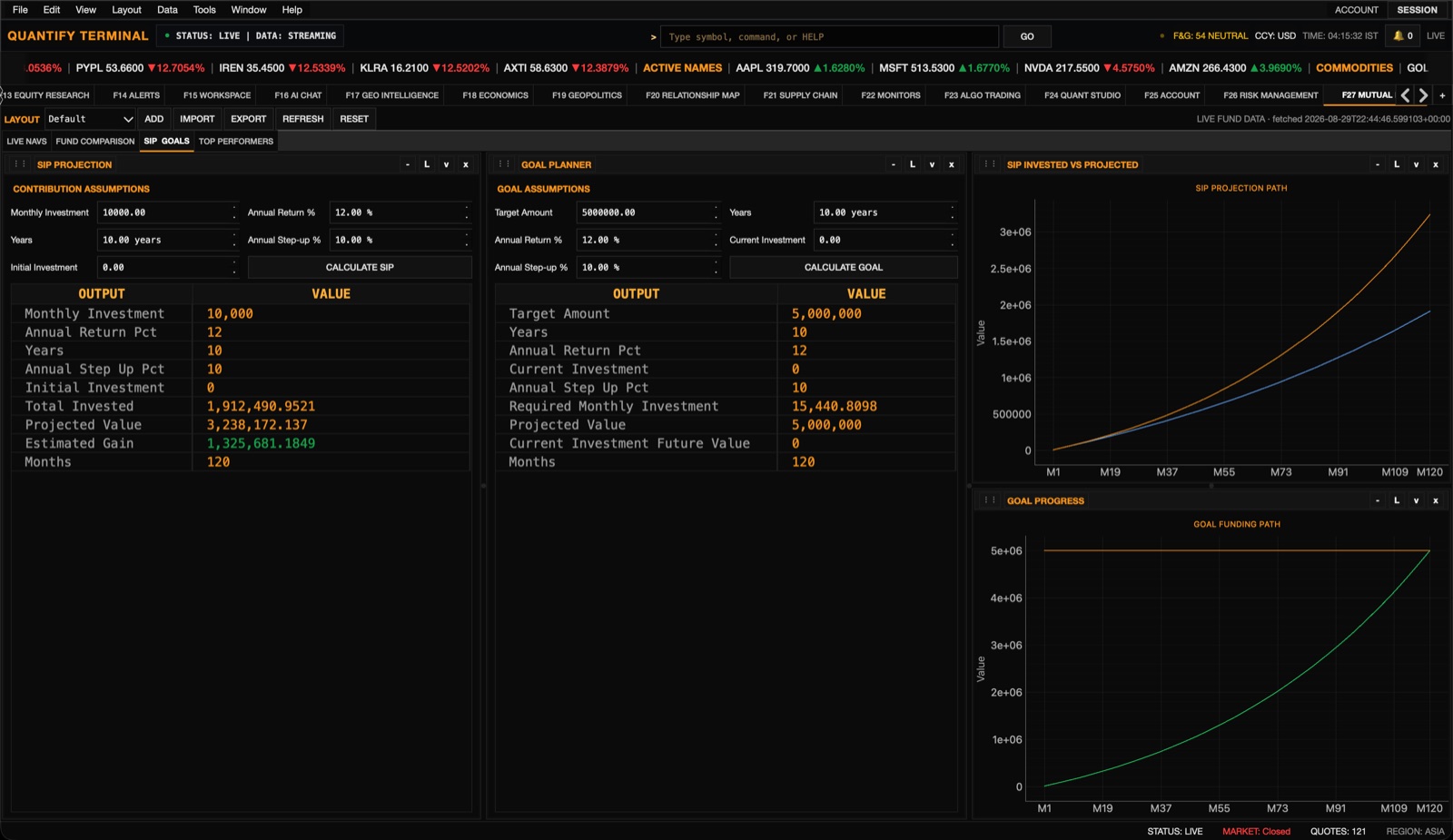Image resolution: width=1453 pixels, height=840 pixels.
Task: Click the MARKET: Closed status text
Action: tap(1256, 831)
